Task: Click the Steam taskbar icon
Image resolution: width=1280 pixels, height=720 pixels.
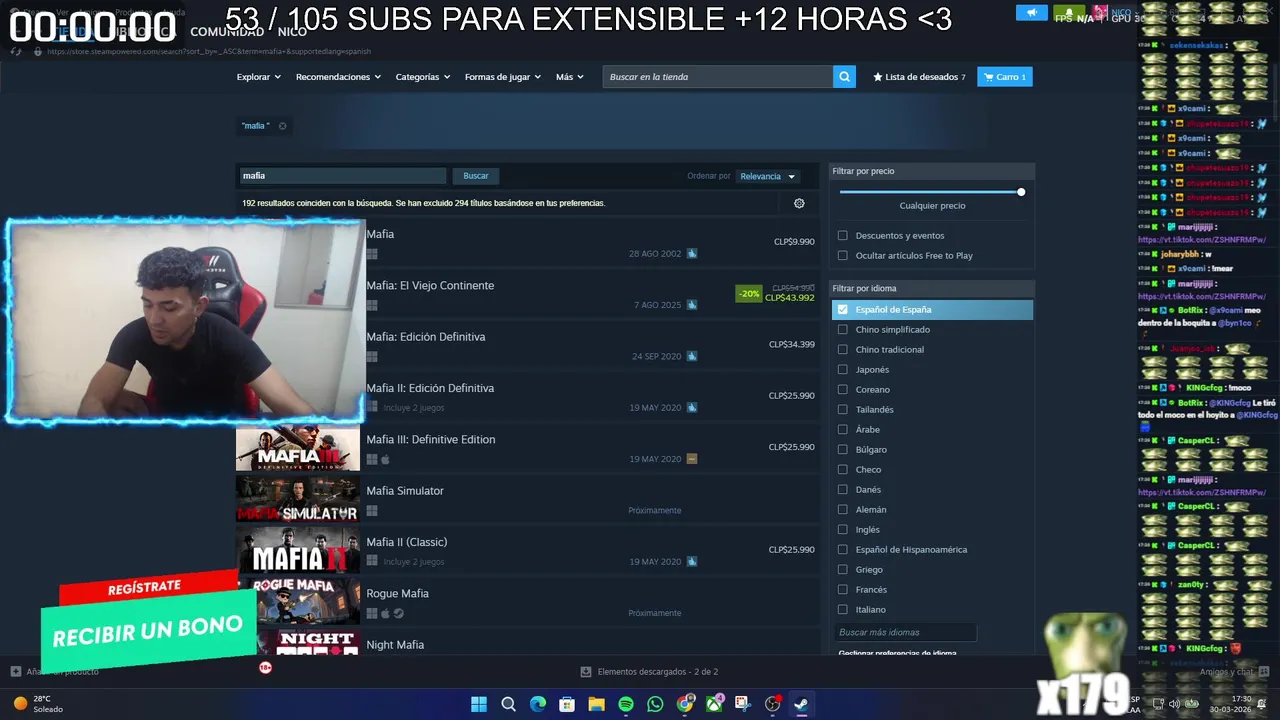Action: (x=802, y=704)
